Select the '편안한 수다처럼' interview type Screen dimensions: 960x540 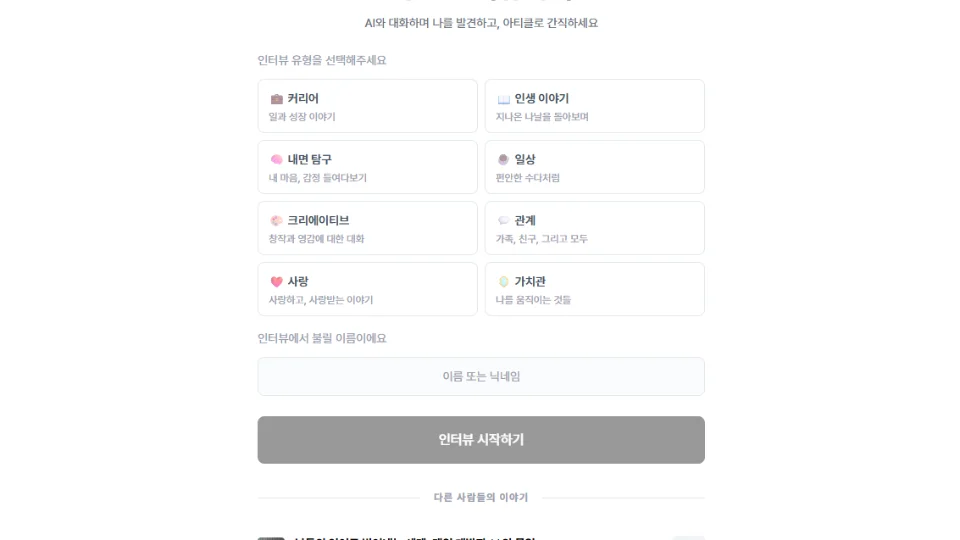click(594, 168)
